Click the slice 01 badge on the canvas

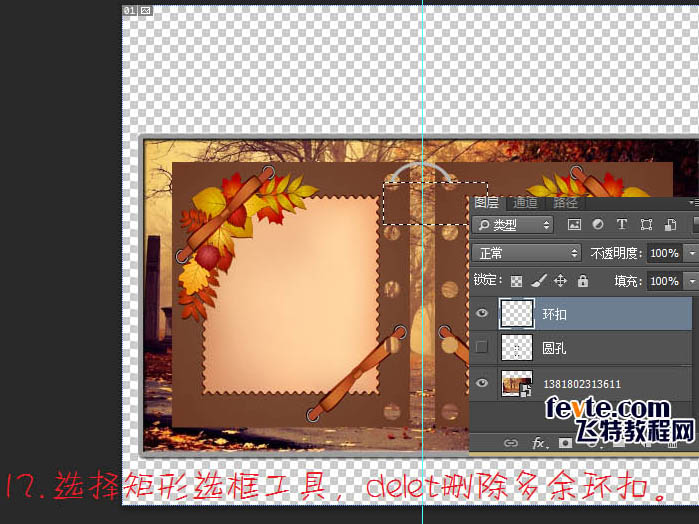click(130, 10)
